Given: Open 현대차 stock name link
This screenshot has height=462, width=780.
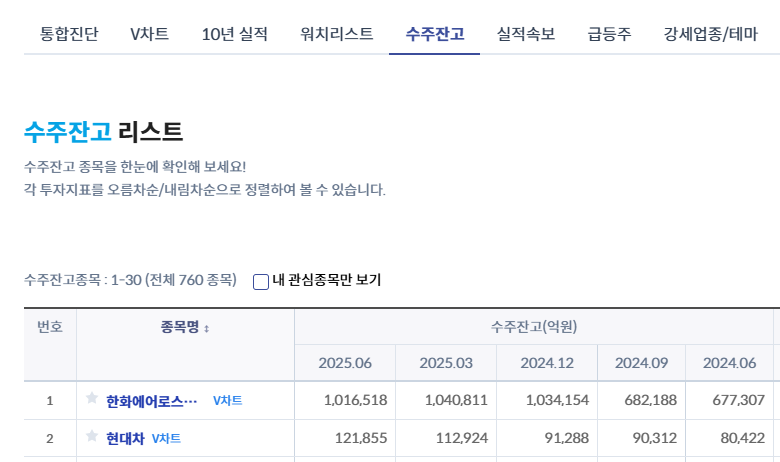Looking at the screenshot, I should tap(126, 438).
